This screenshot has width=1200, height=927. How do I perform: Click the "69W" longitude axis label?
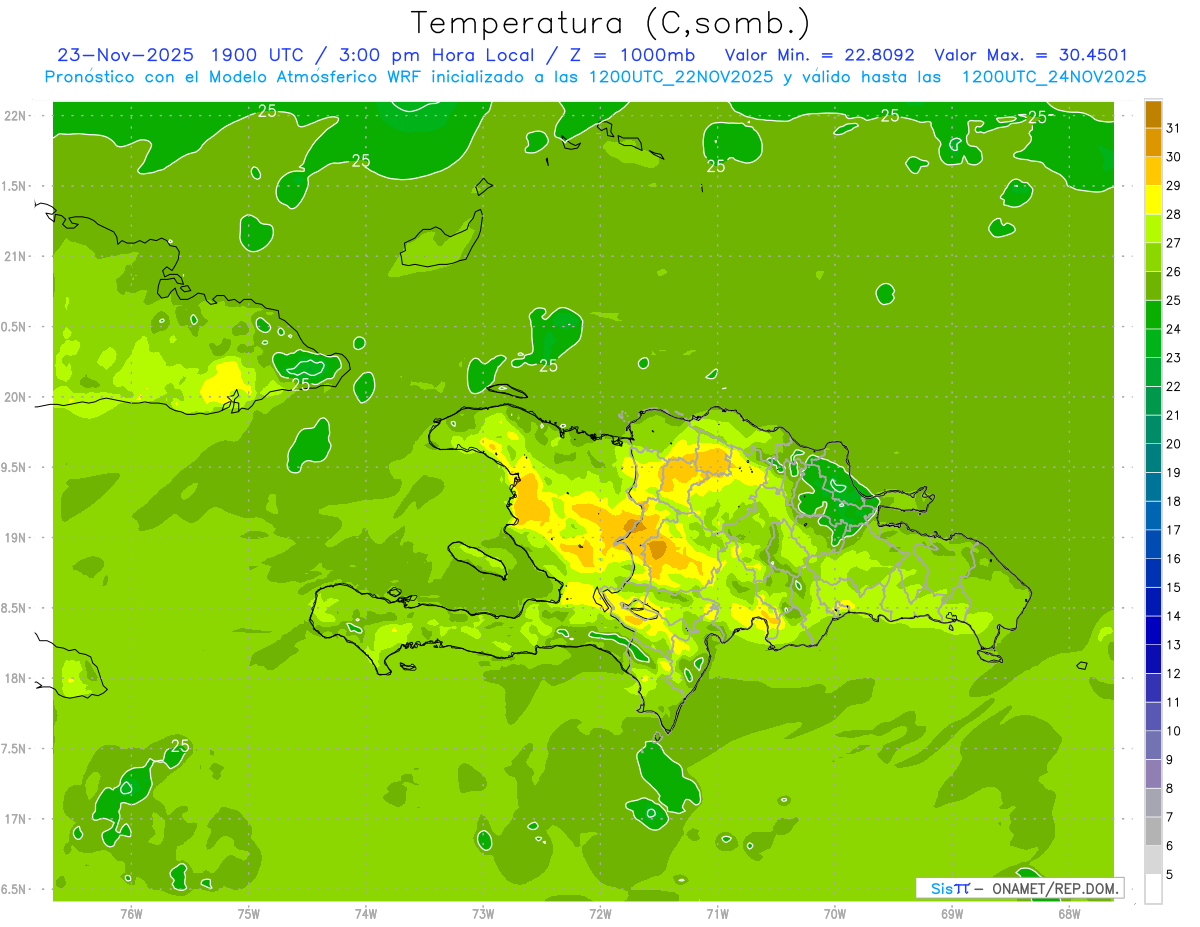pos(952,913)
